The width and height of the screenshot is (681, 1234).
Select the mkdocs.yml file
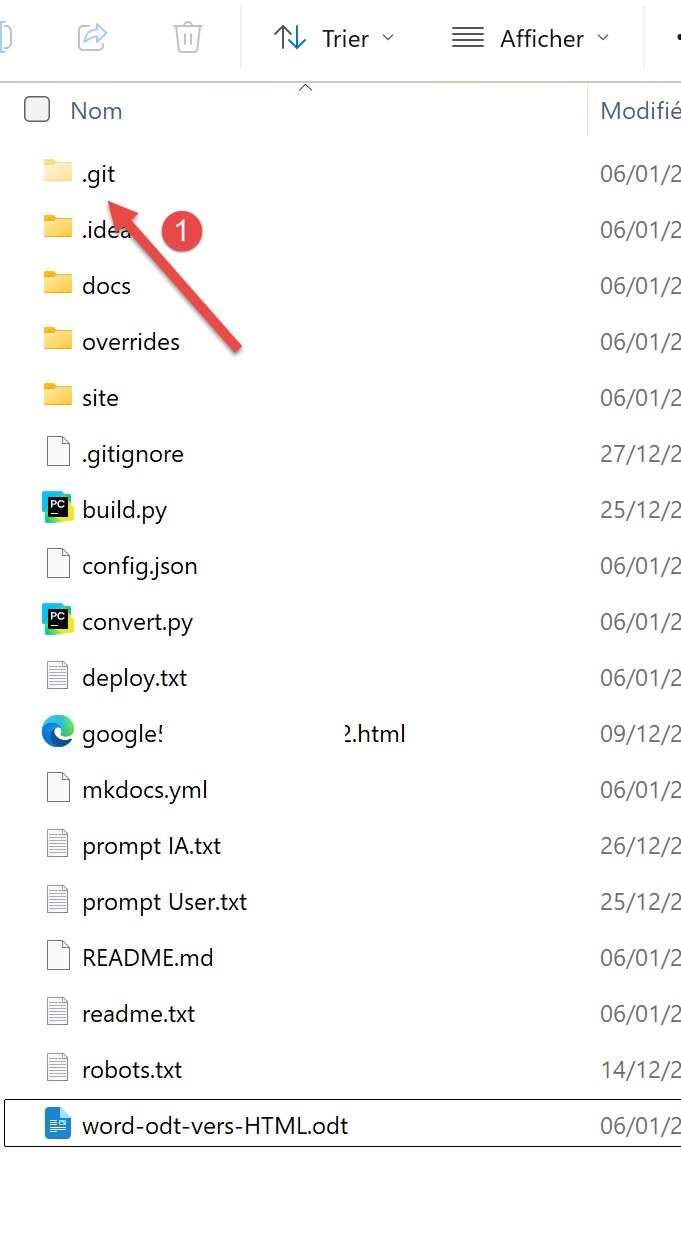[x=340, y=789]
